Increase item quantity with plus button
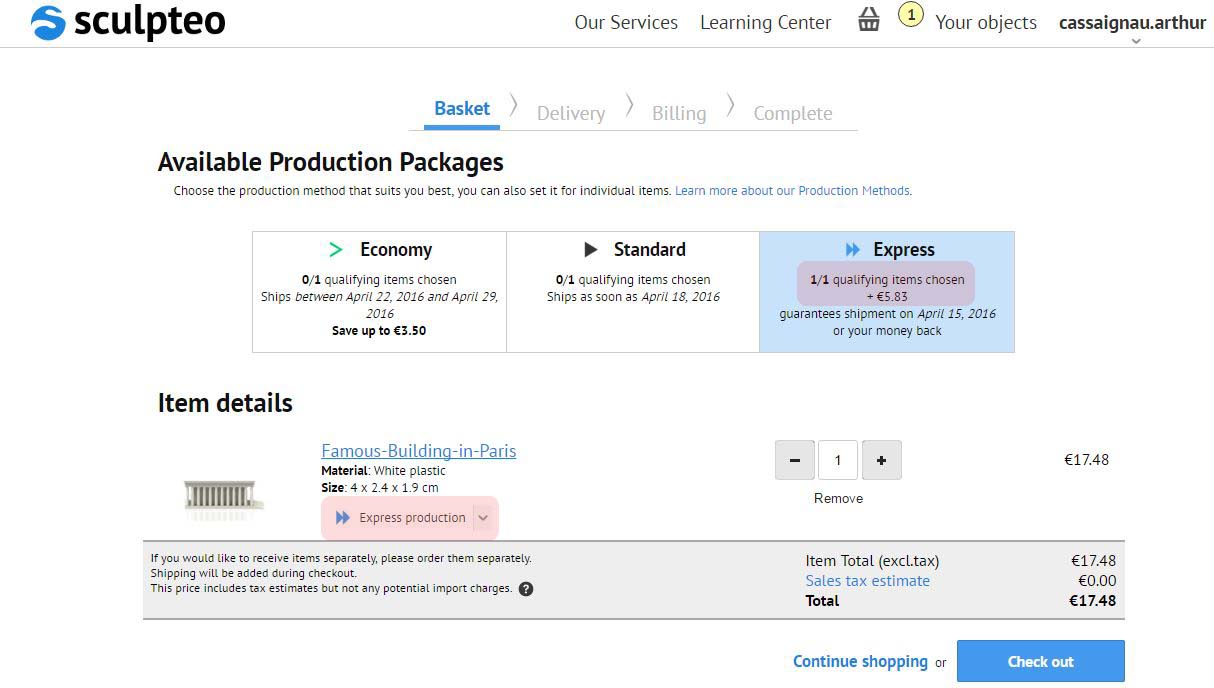The image size is (1214, 688). tap(881, 460)
